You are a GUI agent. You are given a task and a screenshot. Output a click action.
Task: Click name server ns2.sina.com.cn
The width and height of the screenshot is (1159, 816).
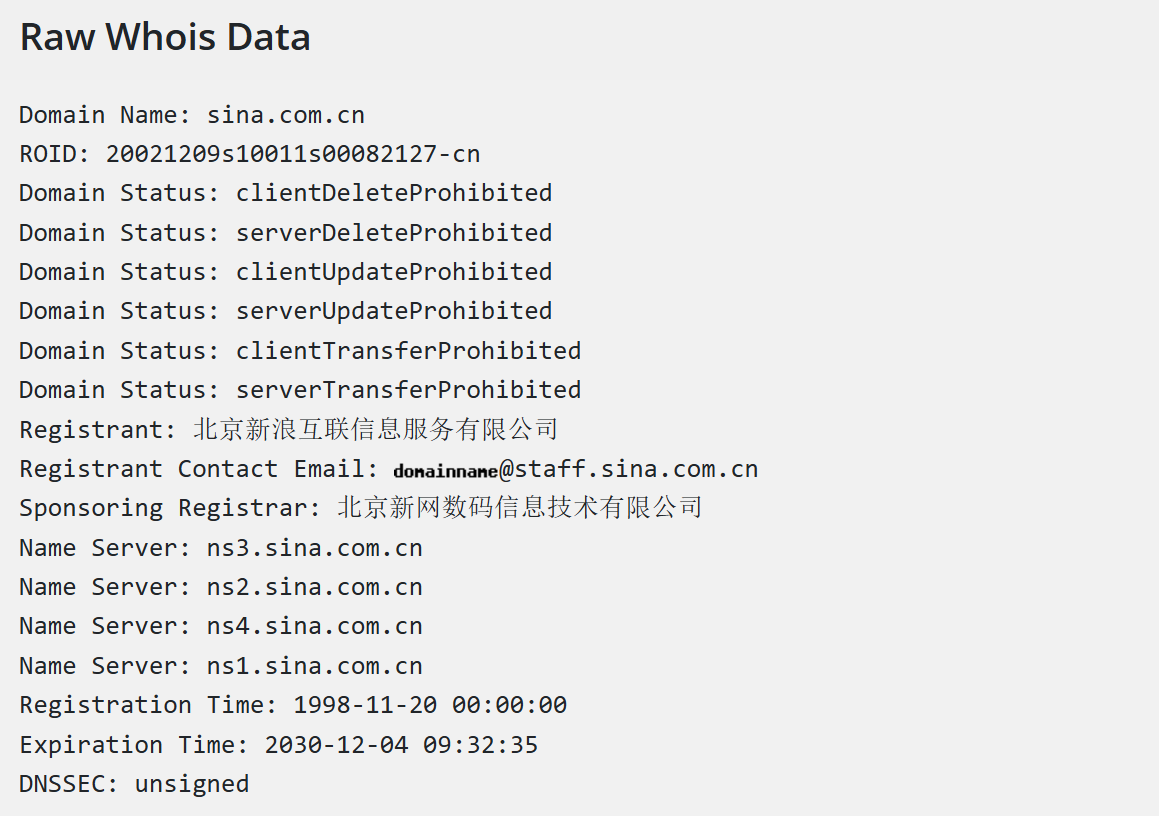pyautogui.click(x=314, y=587)
